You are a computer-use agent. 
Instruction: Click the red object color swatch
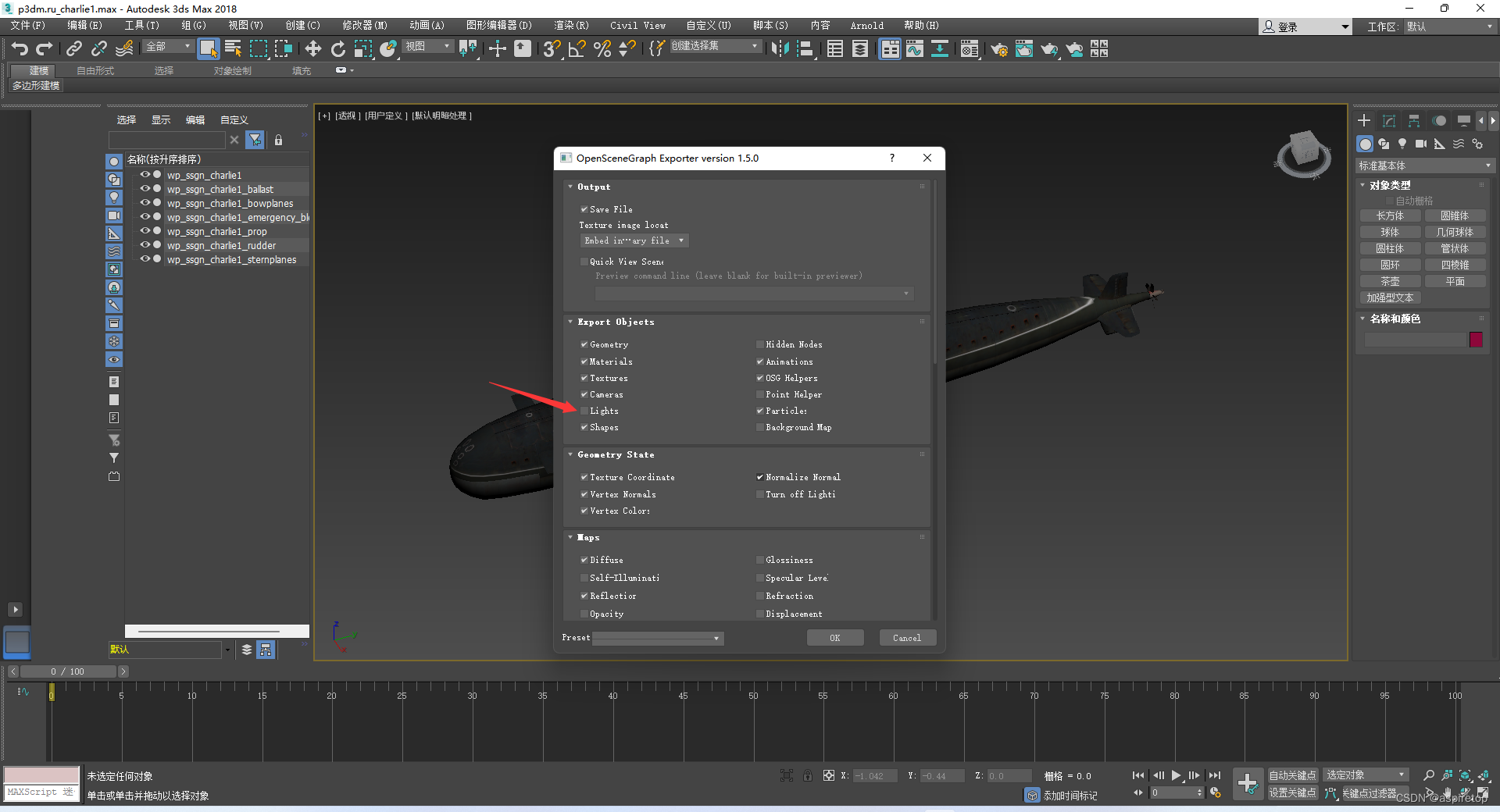(x=1476, y=340)
